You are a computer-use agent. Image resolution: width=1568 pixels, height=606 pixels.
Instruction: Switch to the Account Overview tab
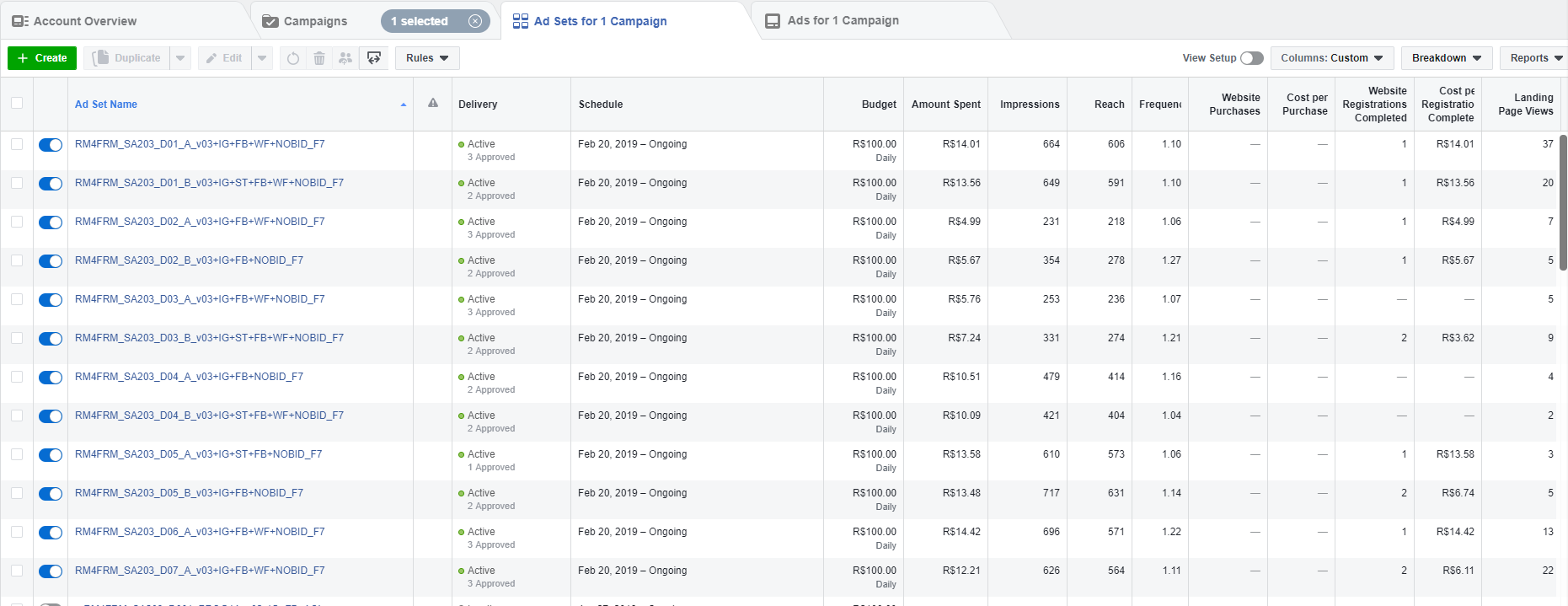tap(84, 21)
